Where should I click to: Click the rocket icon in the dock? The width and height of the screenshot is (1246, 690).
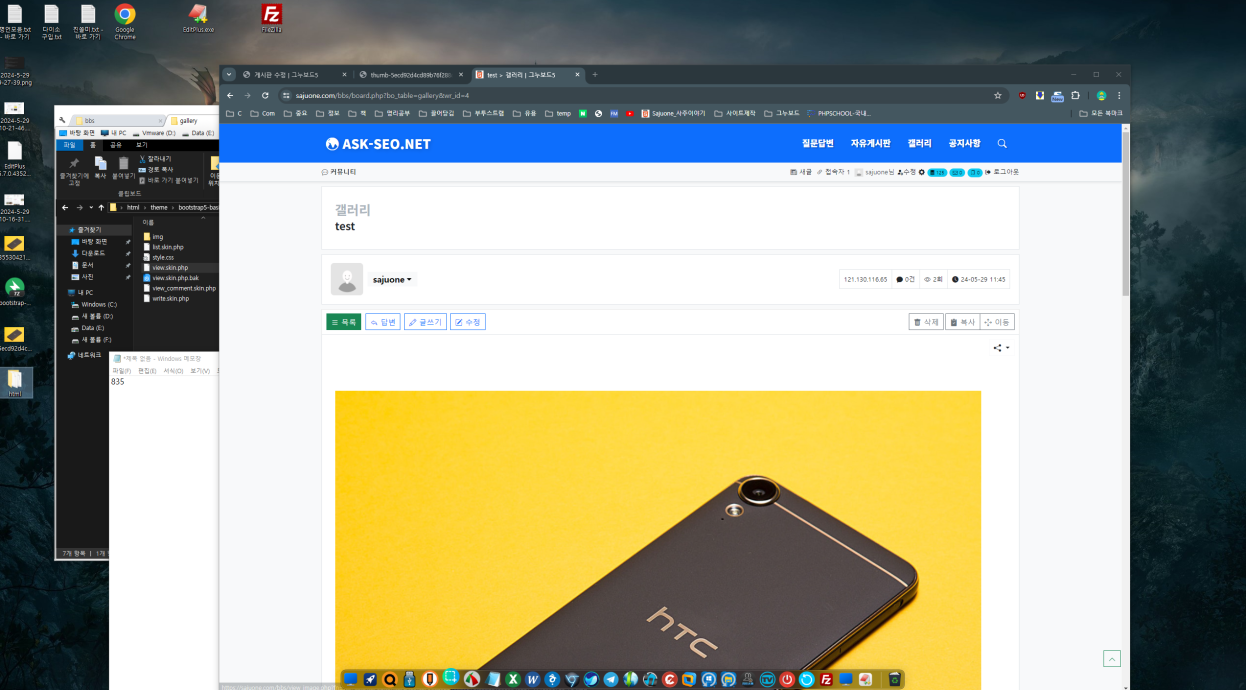[x=370, y=679]
